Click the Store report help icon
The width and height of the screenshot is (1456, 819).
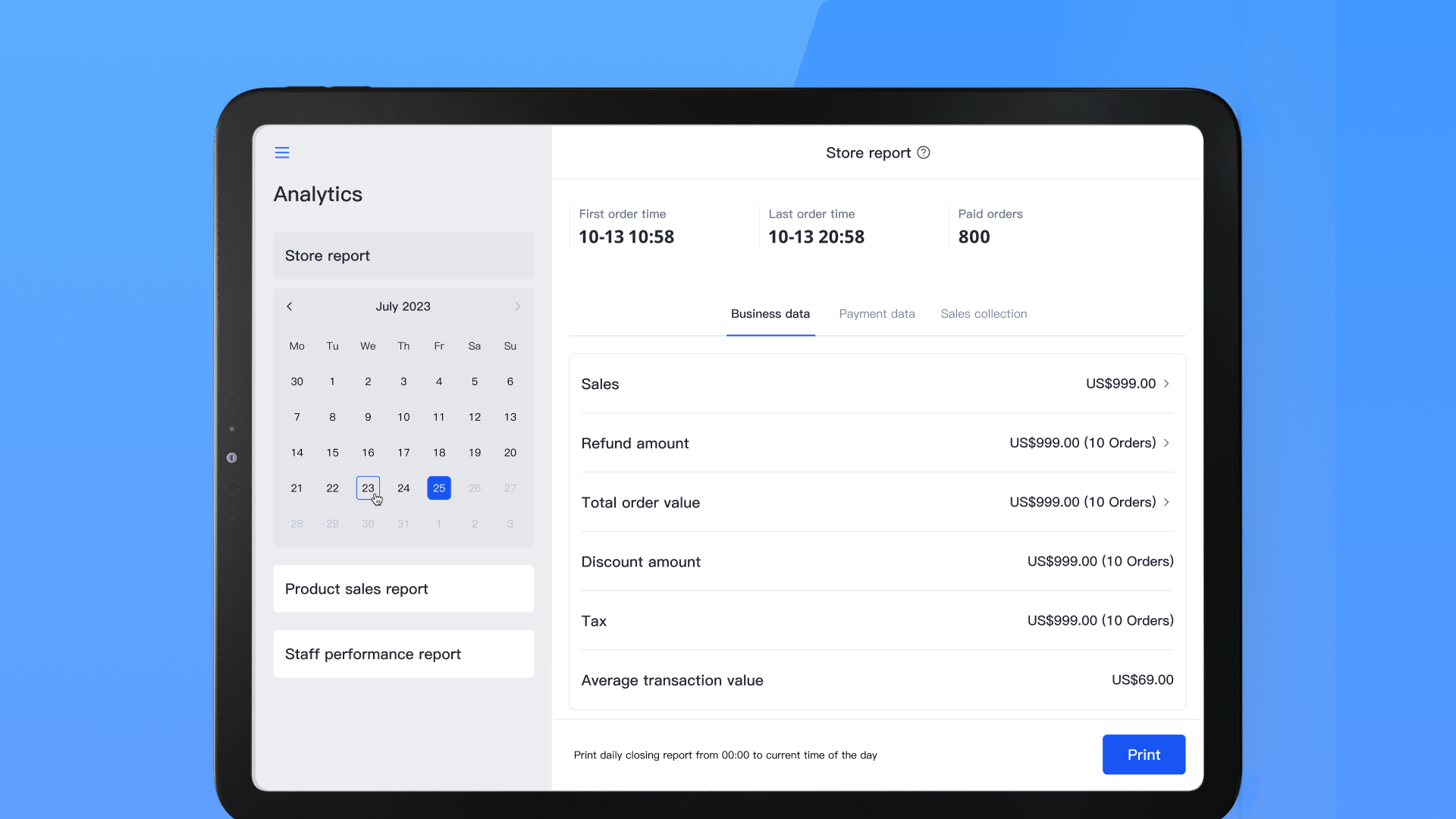coord(923,152)
